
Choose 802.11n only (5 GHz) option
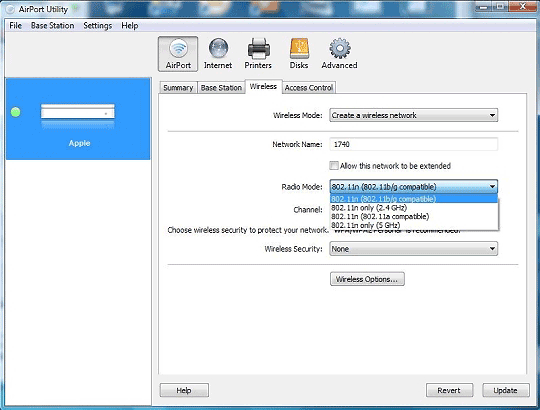point(414,225)
